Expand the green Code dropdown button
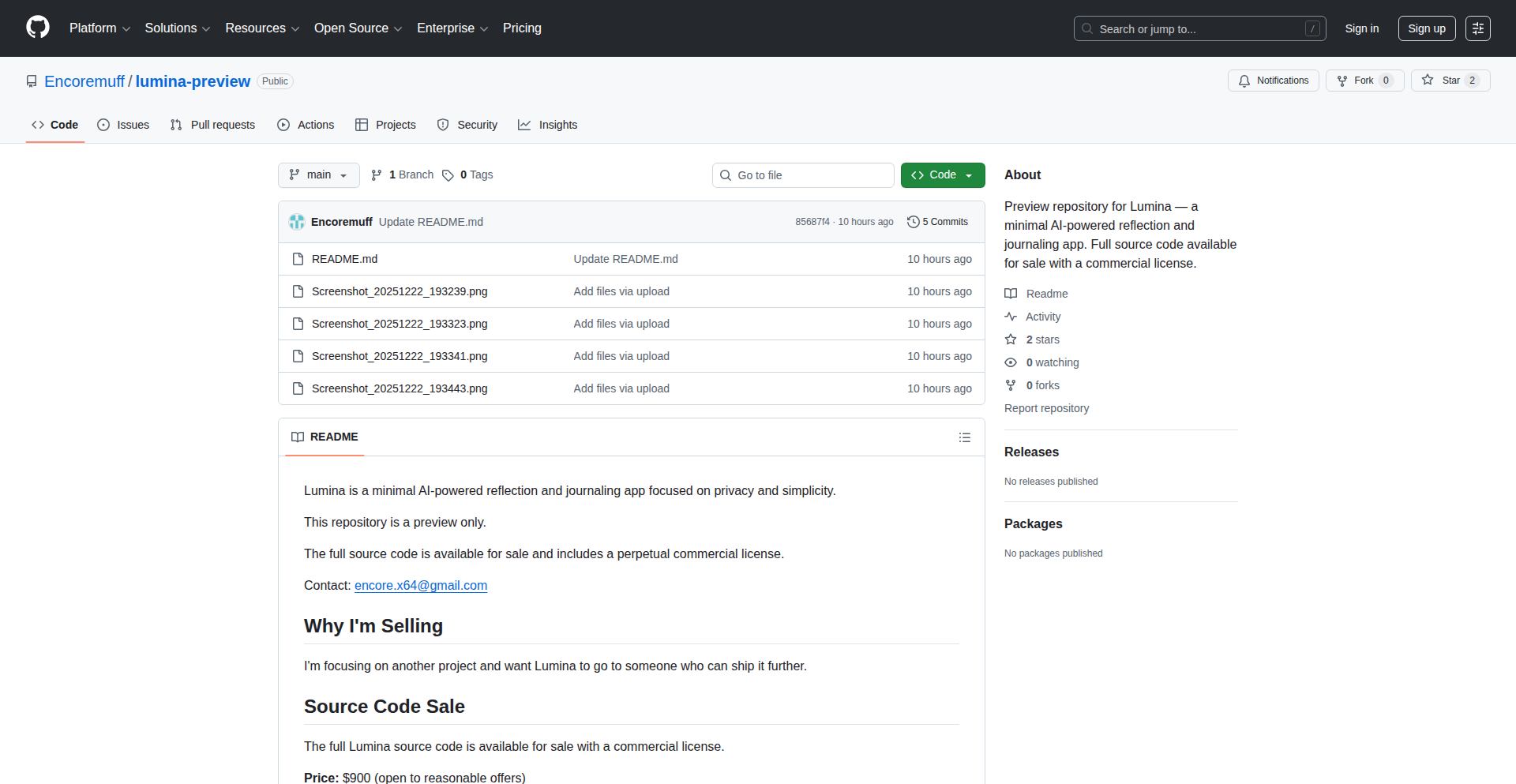Viewport: 1516px width, 784px height. 942,175
